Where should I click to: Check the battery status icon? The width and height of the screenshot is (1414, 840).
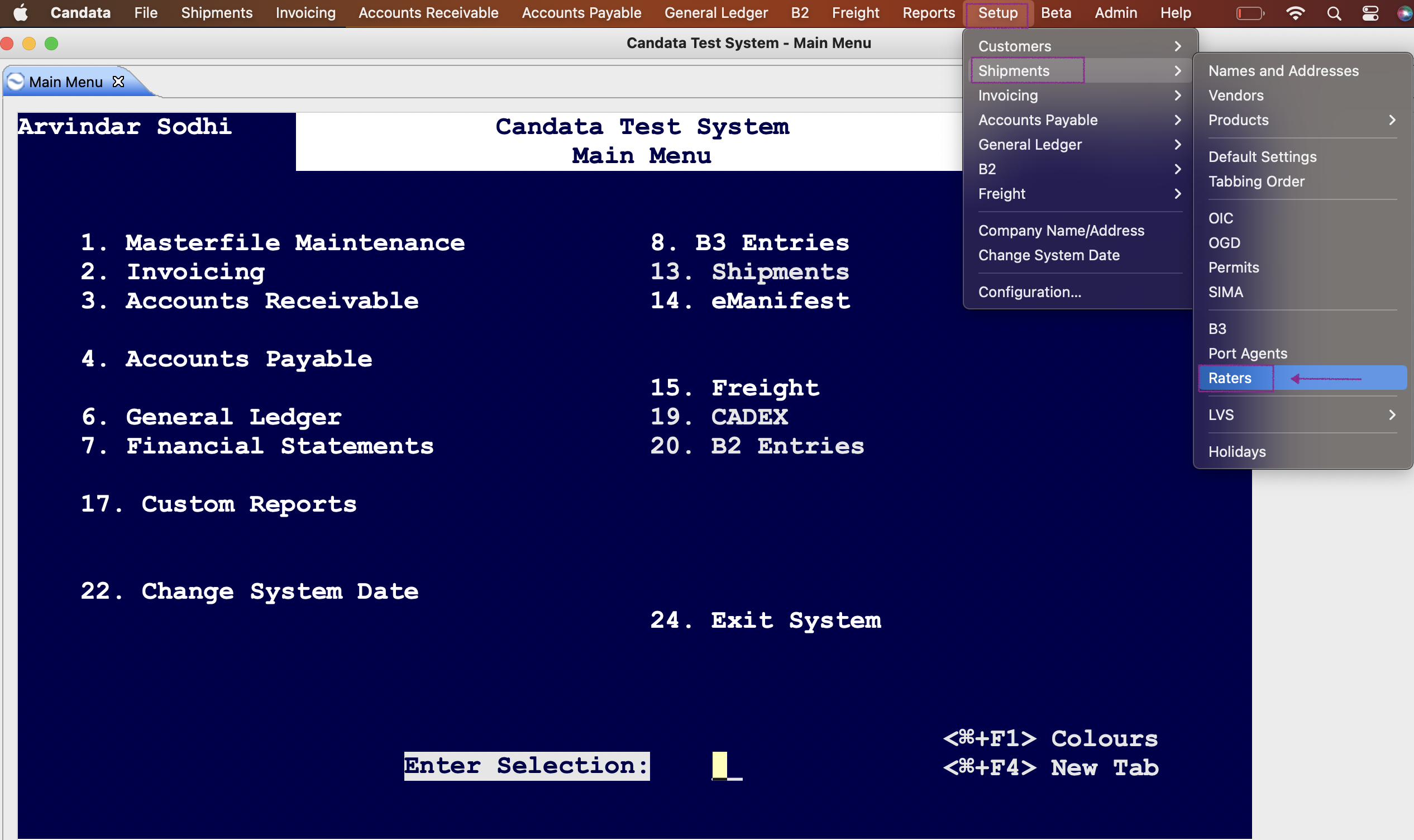point(1249,13)
